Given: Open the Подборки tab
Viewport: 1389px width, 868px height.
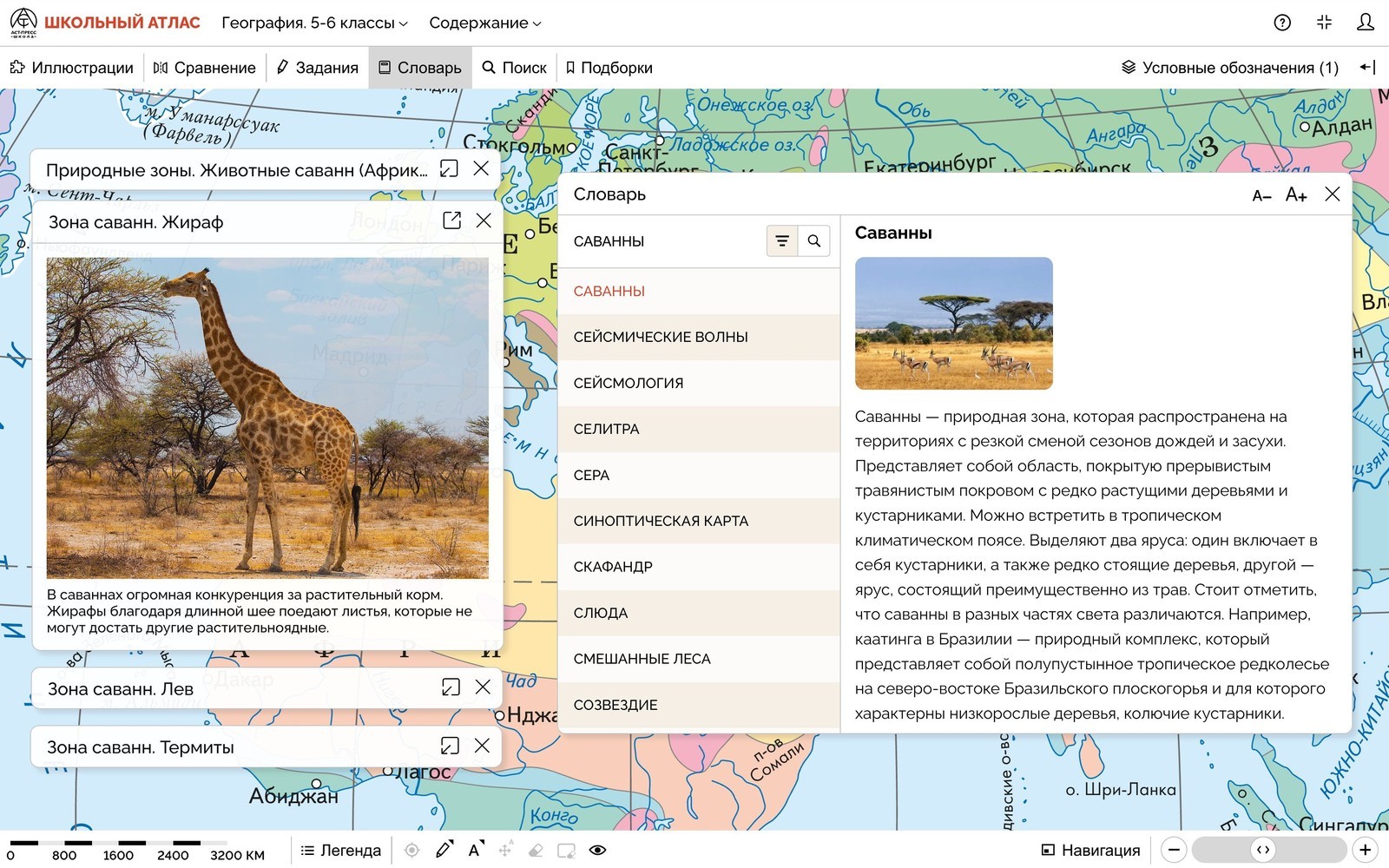Looking at the screenshot, I should click(x=609, y=68).
